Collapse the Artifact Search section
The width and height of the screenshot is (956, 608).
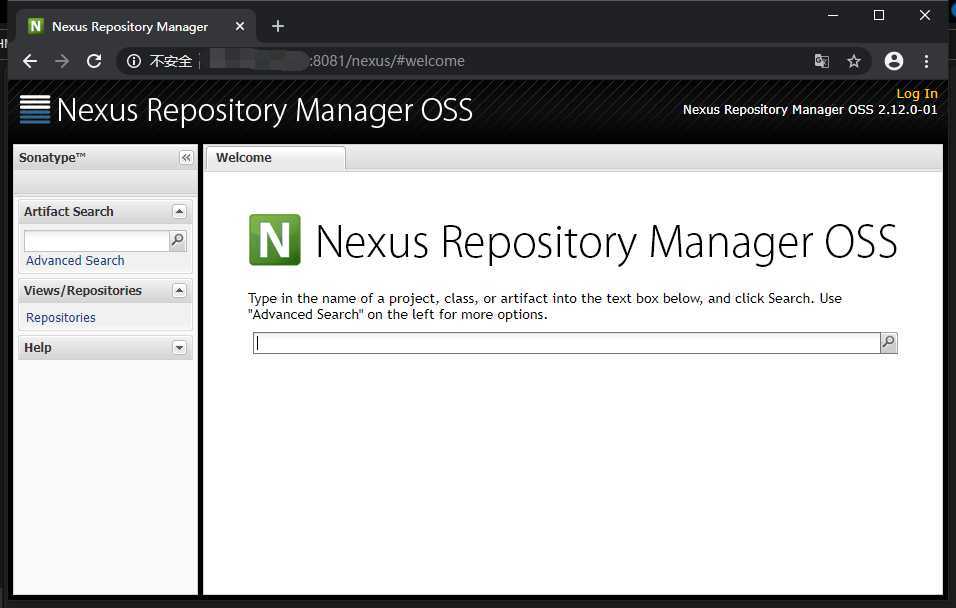(179, 212)
